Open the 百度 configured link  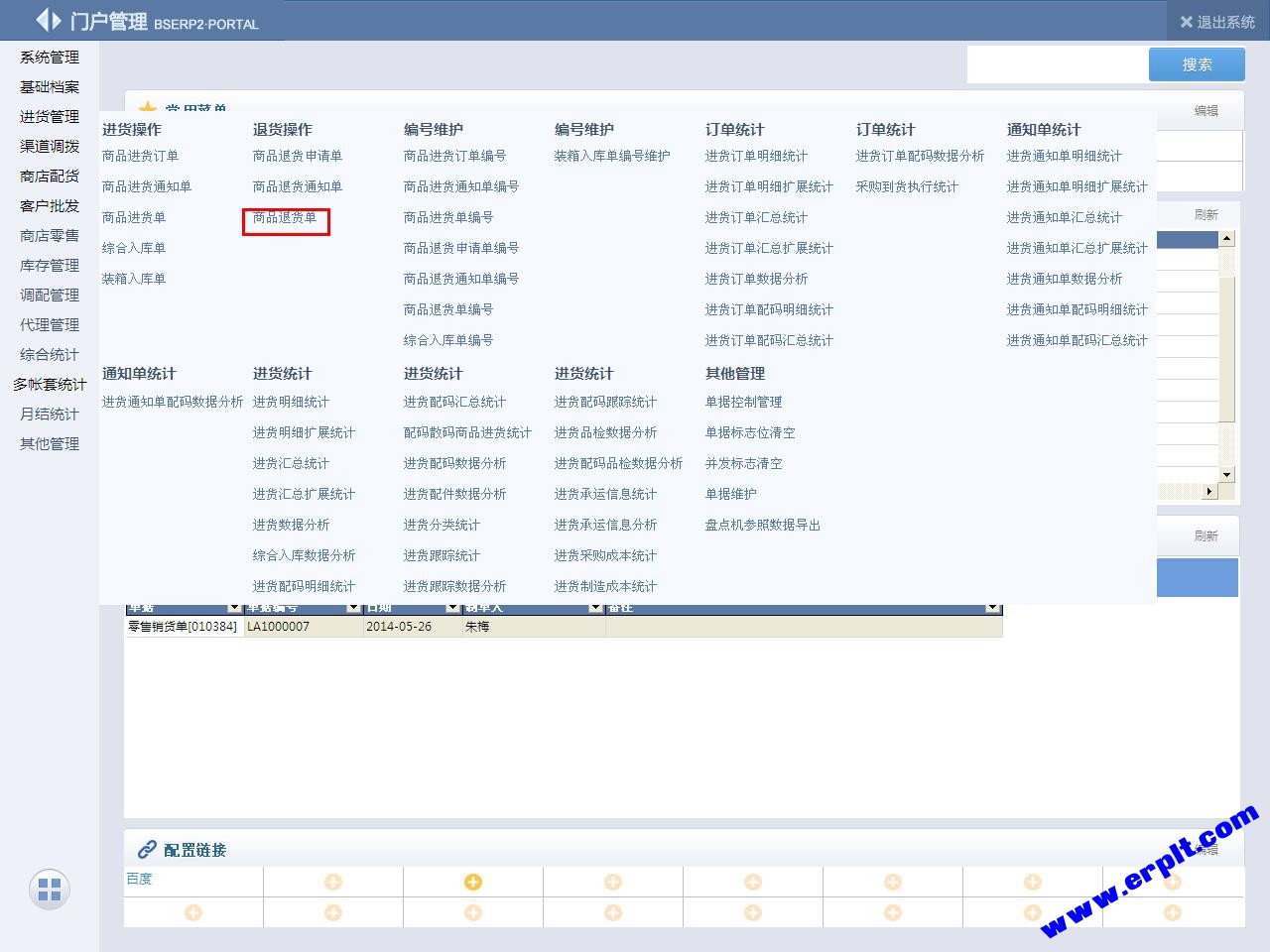[139, 880]
